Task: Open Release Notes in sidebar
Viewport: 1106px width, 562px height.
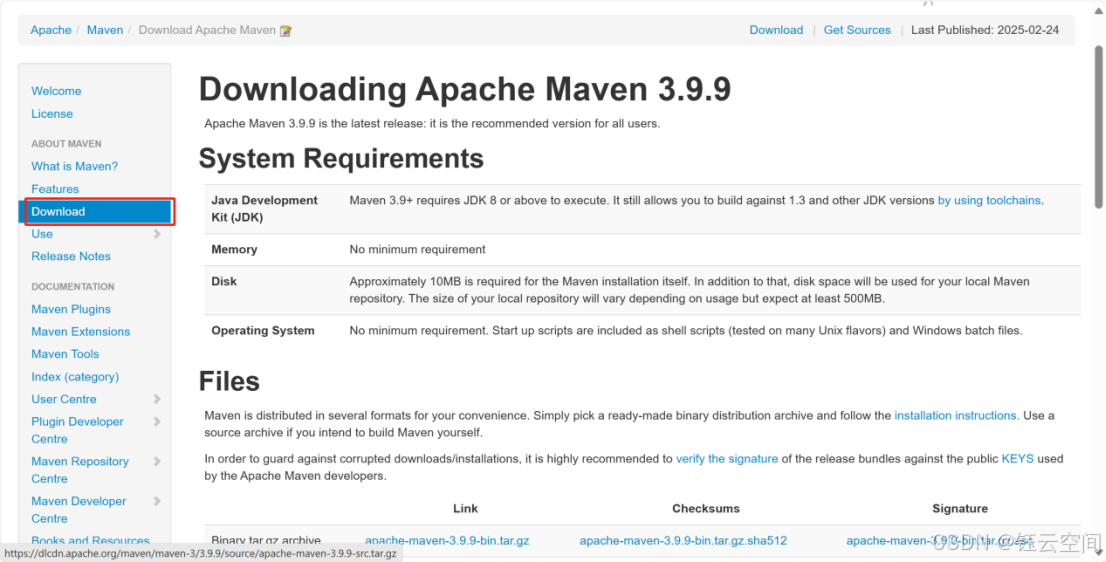Action: coord(71,257)
